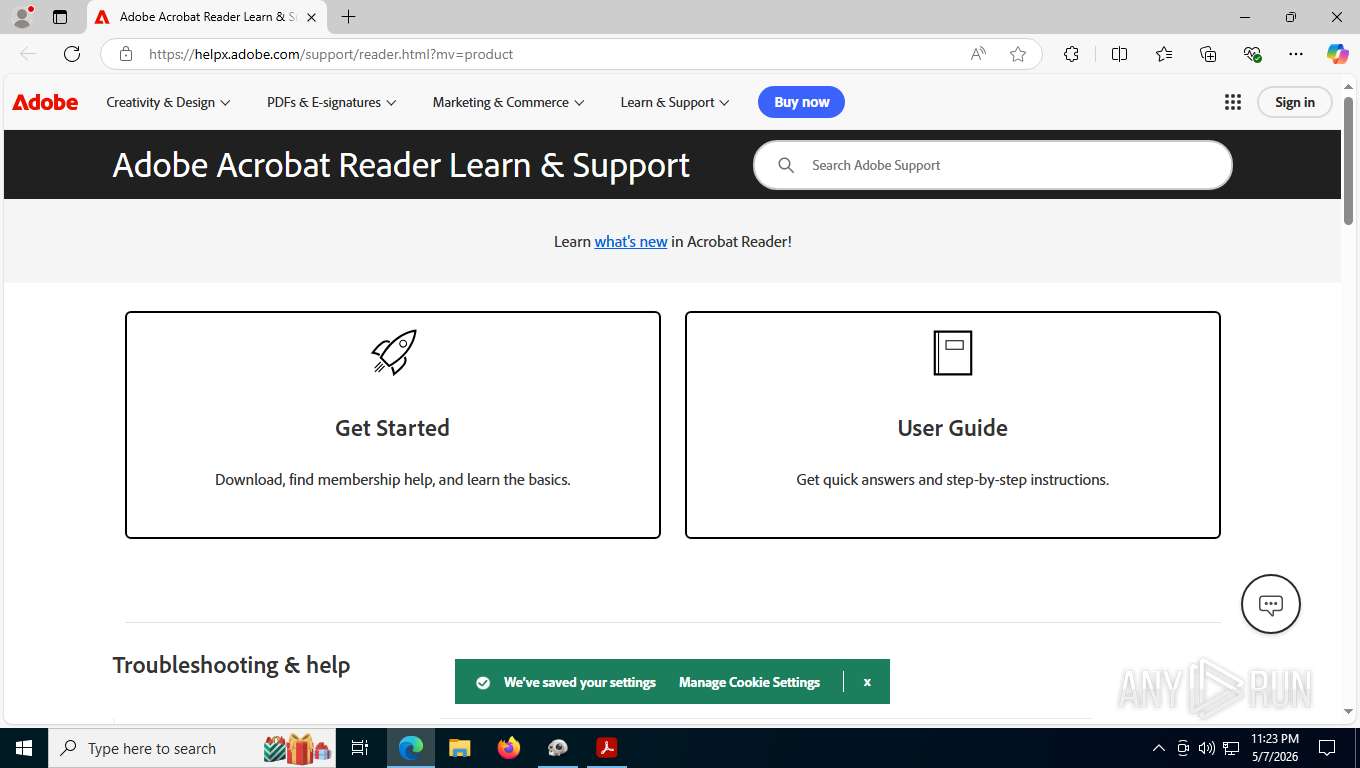Open the Favorites list icon
Image resolution: width=1360 pixels, height=768 pixels.
point(1164,54)
